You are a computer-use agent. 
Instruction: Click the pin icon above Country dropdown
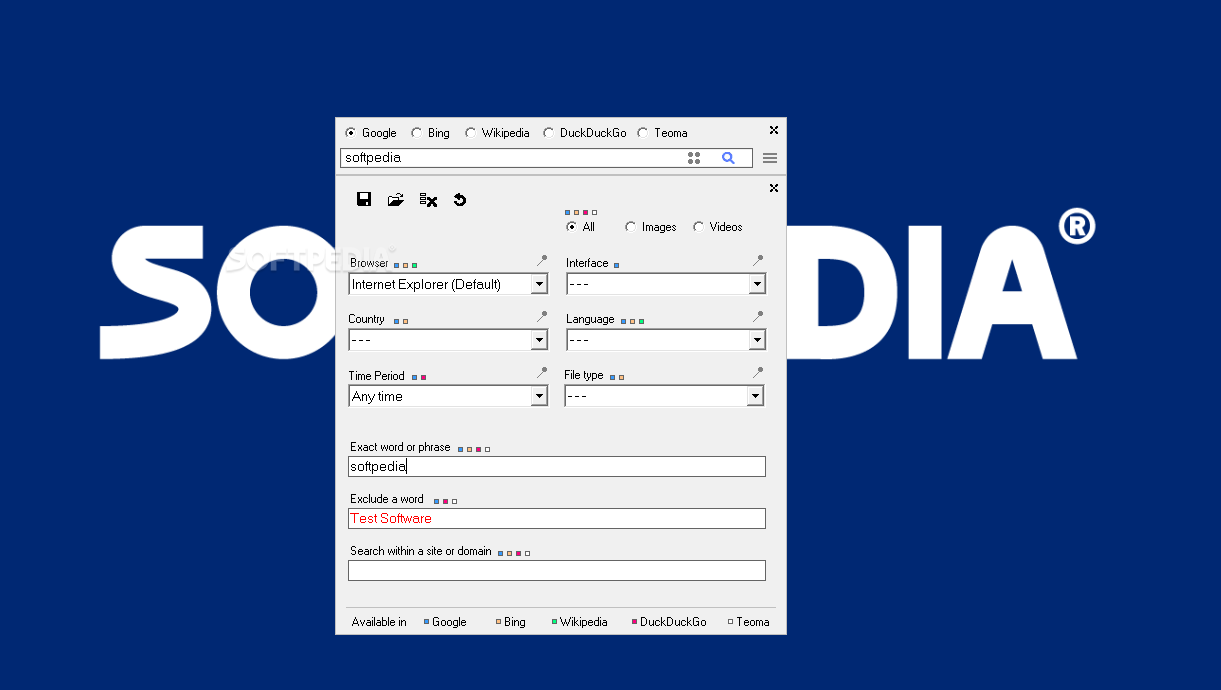542,317
